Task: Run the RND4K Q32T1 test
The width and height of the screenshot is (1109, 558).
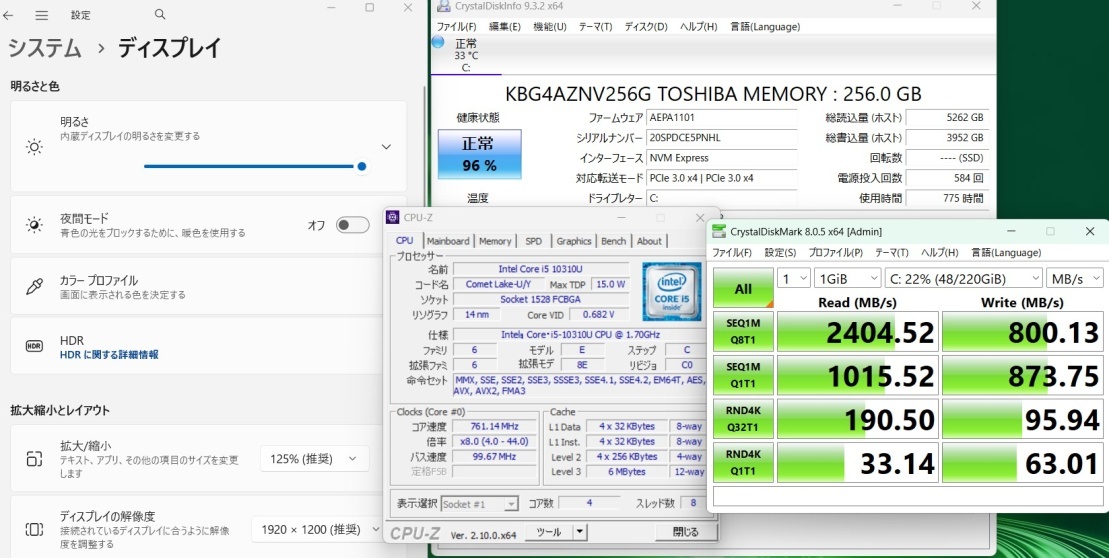Action: point(743,419)
